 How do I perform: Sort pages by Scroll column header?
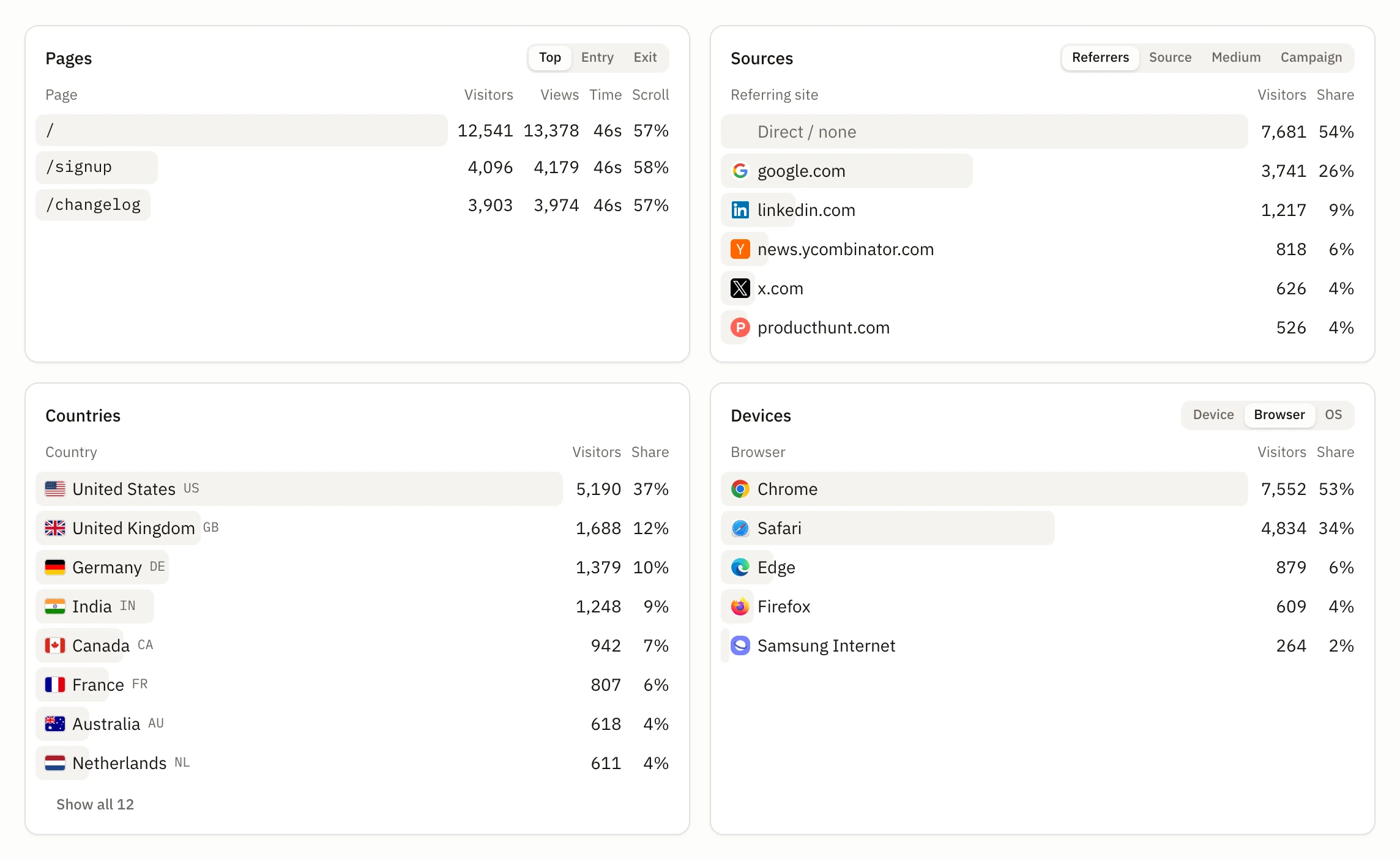[x=650, y=95]
